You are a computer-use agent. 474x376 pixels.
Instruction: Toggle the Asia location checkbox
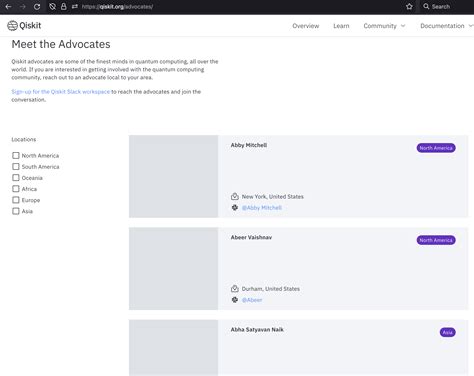16,211
